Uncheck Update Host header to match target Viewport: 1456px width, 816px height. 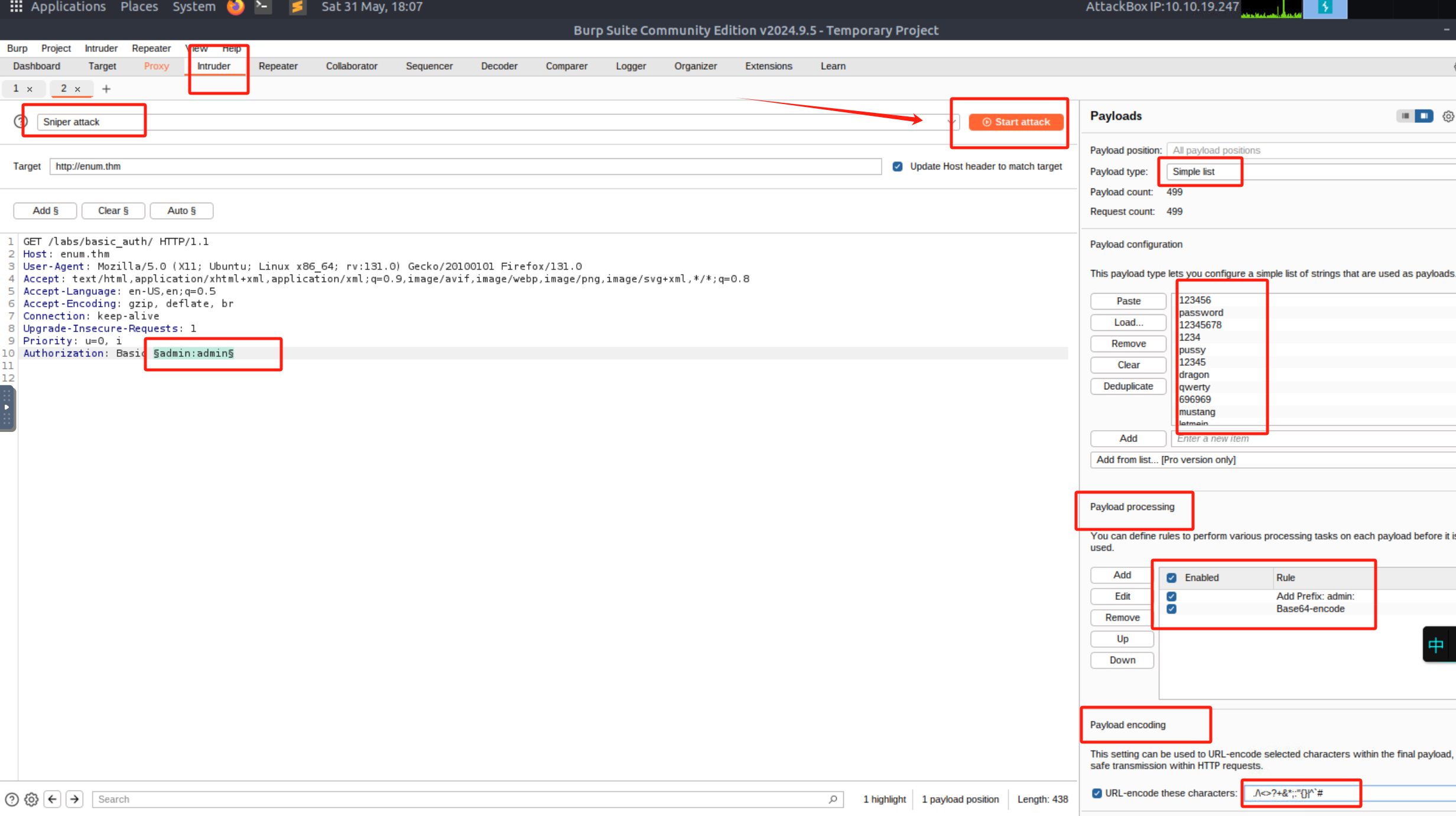[898, 167]
